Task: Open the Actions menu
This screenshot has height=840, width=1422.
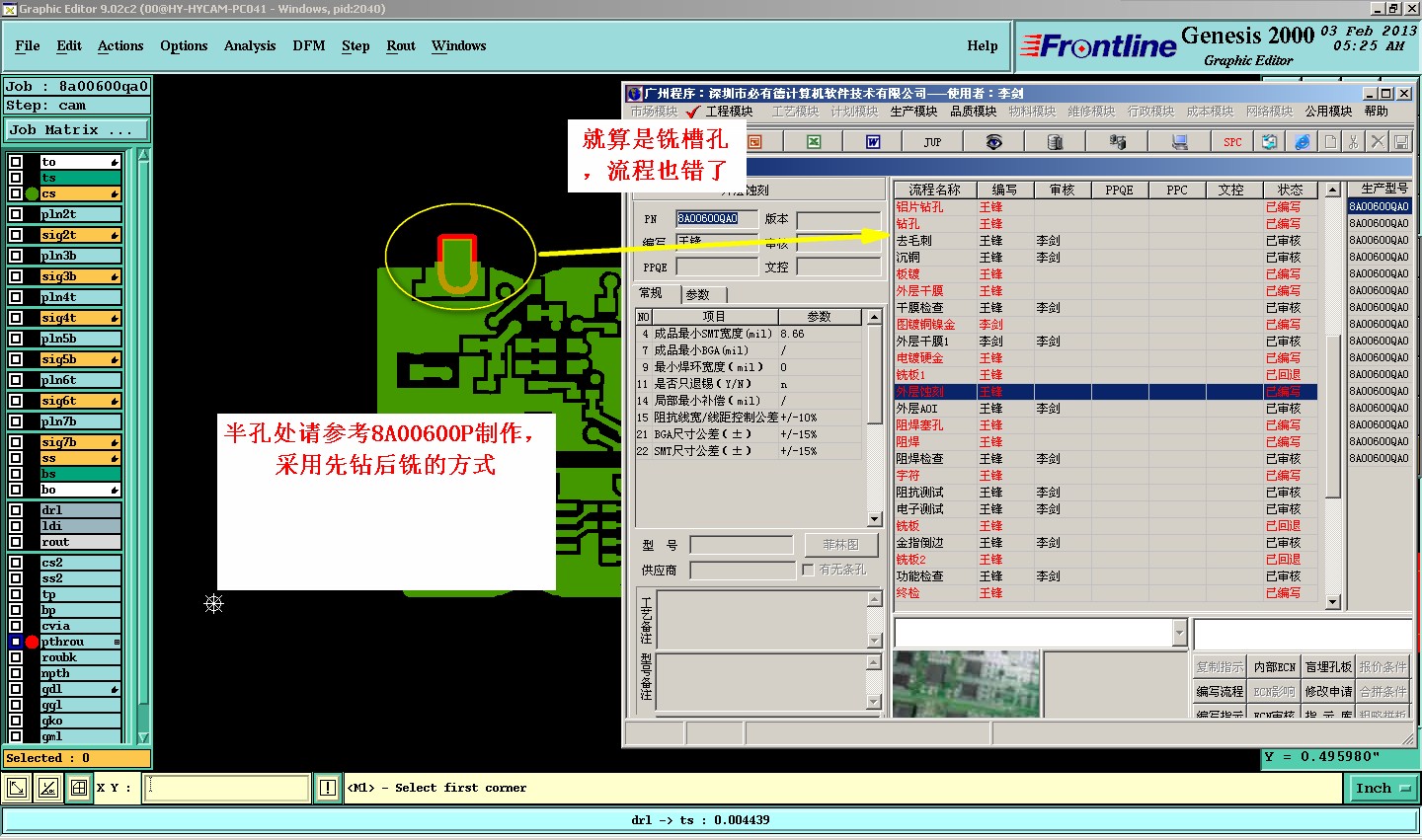Action: tap(120, 45)
